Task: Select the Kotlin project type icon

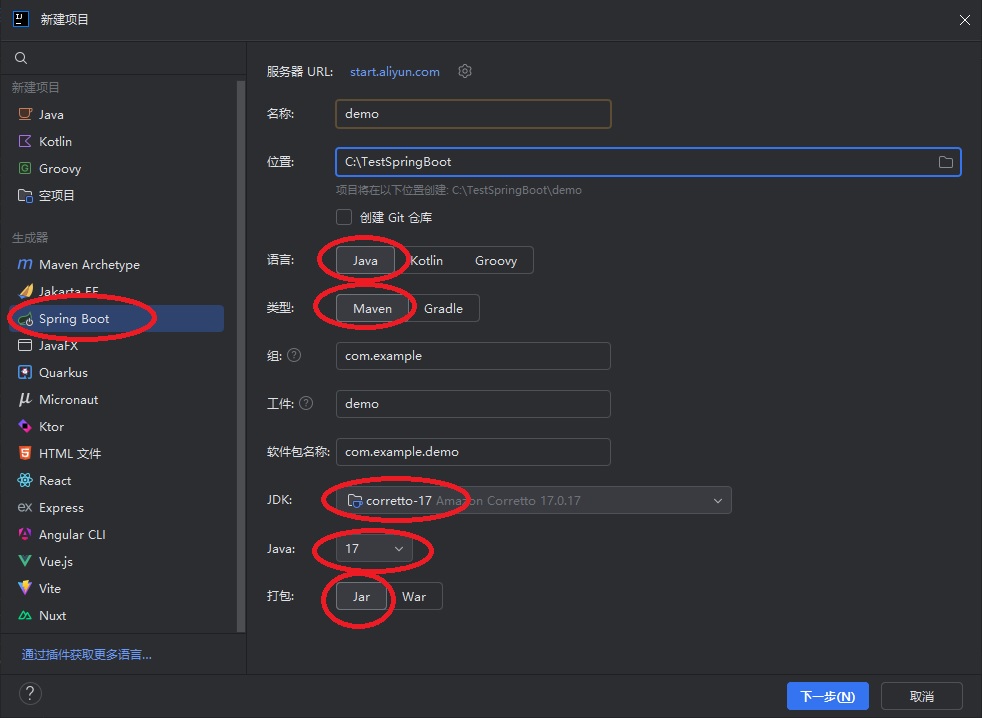Action: point(25,141)
